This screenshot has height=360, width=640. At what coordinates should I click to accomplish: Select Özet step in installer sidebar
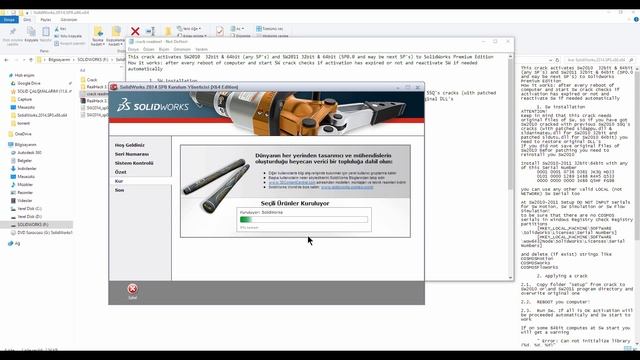point(120,172)
